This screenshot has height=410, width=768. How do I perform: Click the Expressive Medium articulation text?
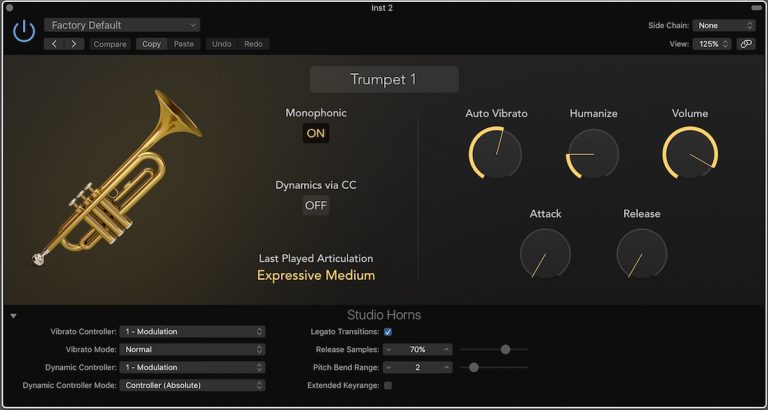(316, 275)
